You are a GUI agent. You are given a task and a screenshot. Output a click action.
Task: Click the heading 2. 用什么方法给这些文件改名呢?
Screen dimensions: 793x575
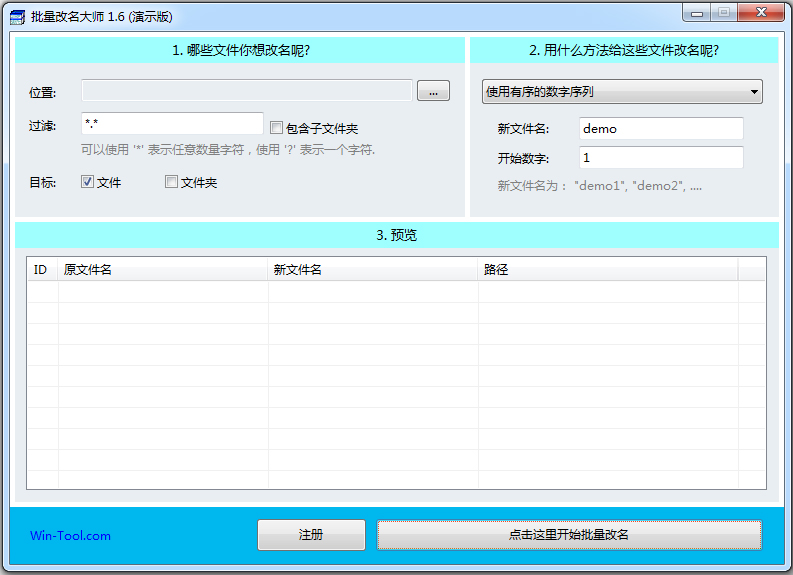[624, 50]
